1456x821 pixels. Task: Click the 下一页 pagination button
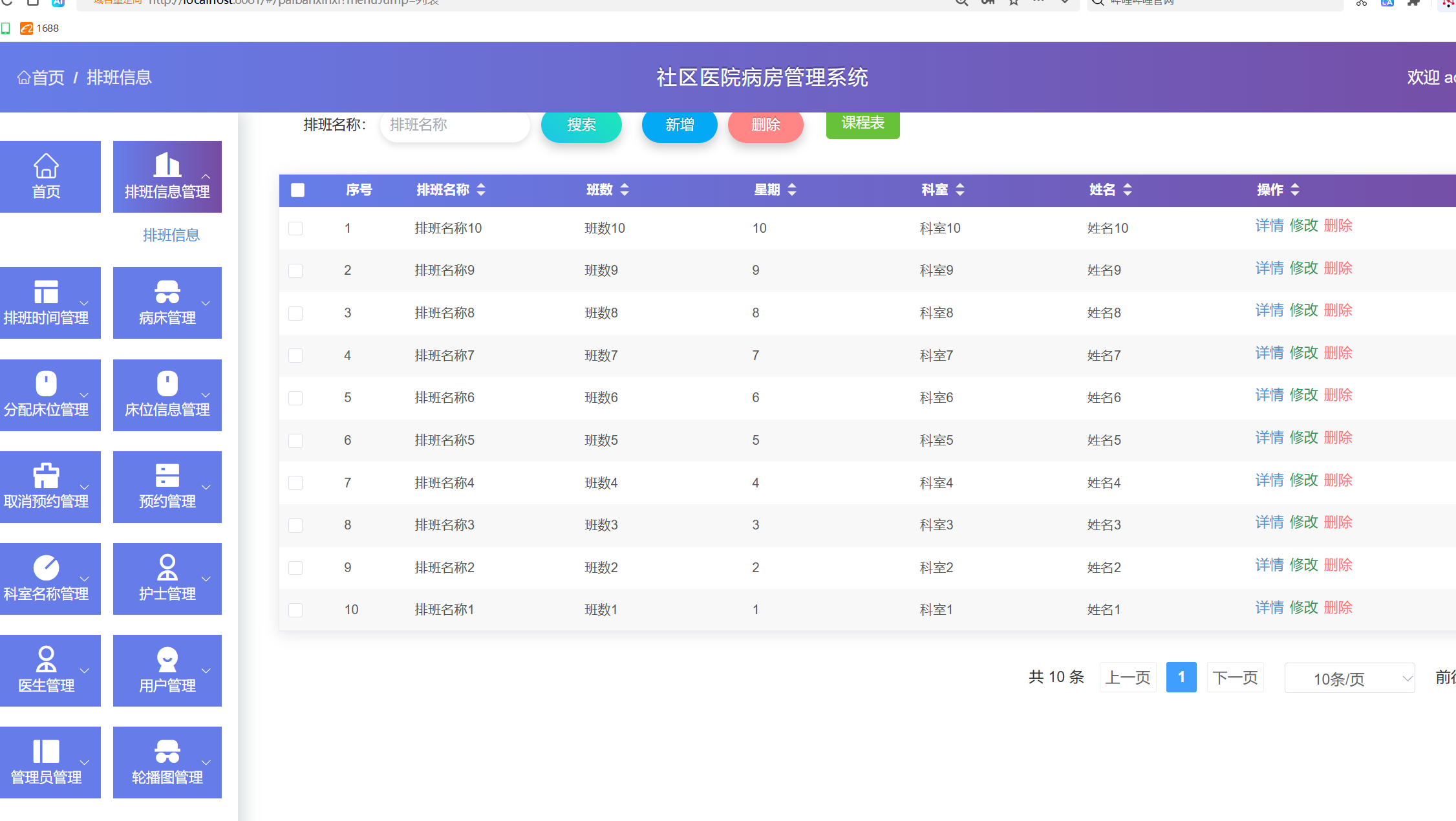(1235, 677)
